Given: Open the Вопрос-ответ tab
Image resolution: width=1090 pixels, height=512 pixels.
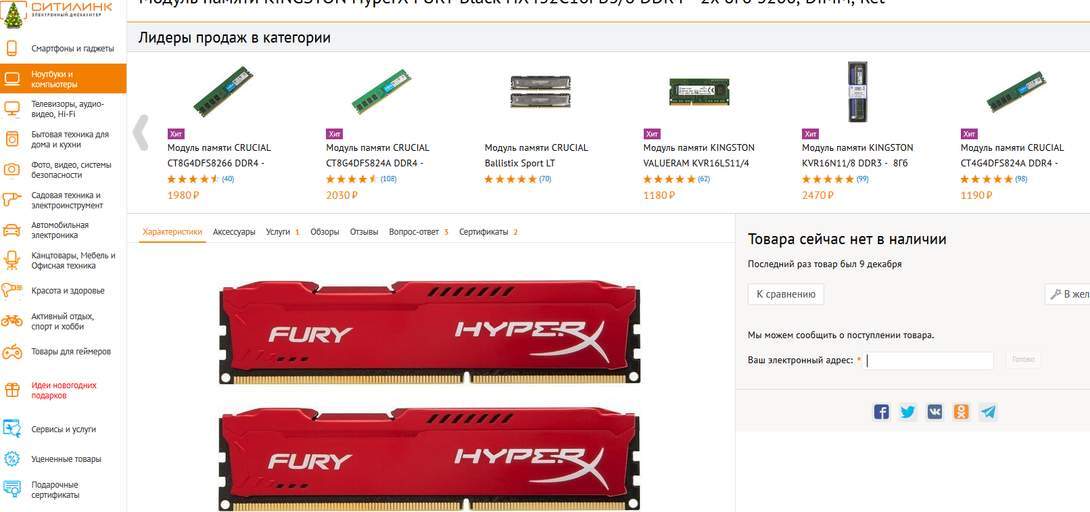Looking at the screenshot, I should [x=414, y=232].
